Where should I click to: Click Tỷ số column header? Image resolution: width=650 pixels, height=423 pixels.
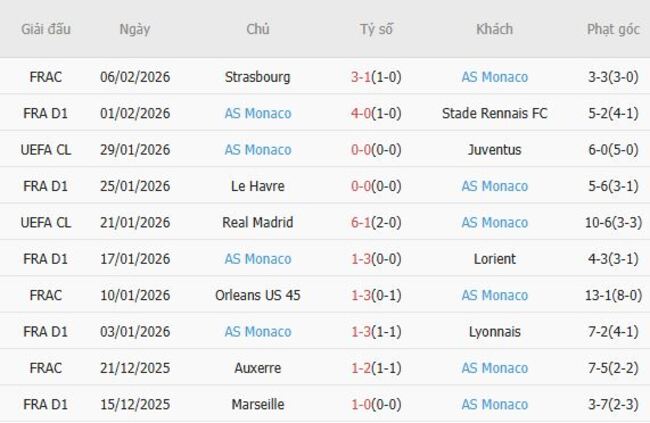click(x=376, y=29)
